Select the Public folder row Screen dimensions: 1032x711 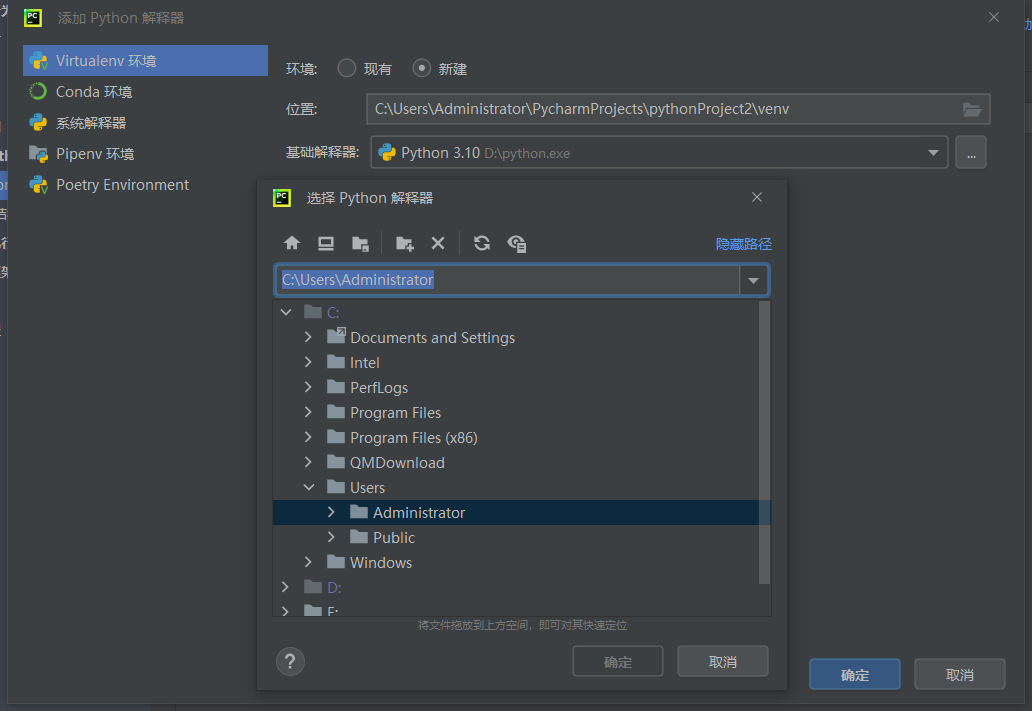click(x=521, y=537)
